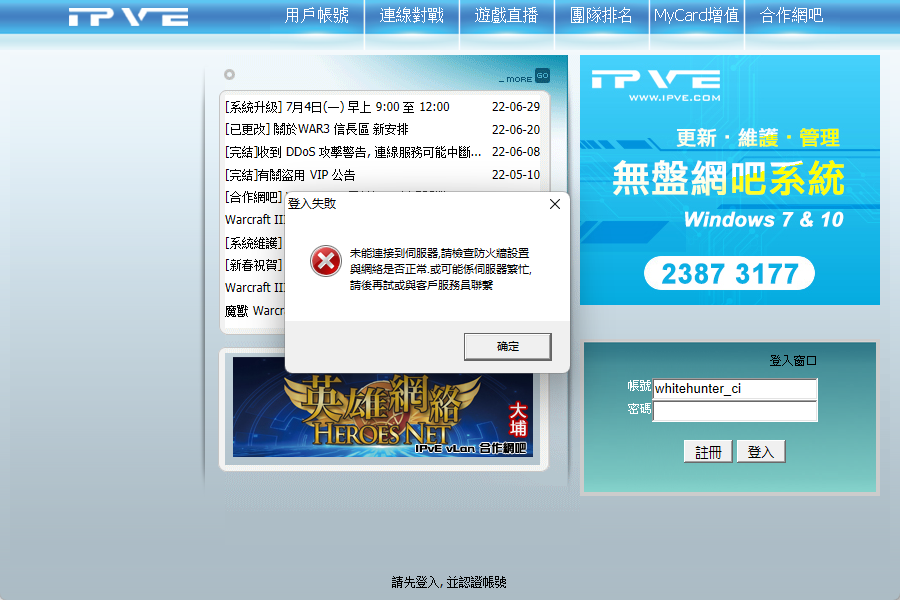Click the 帳號 username input field

[x=735, y=389]
